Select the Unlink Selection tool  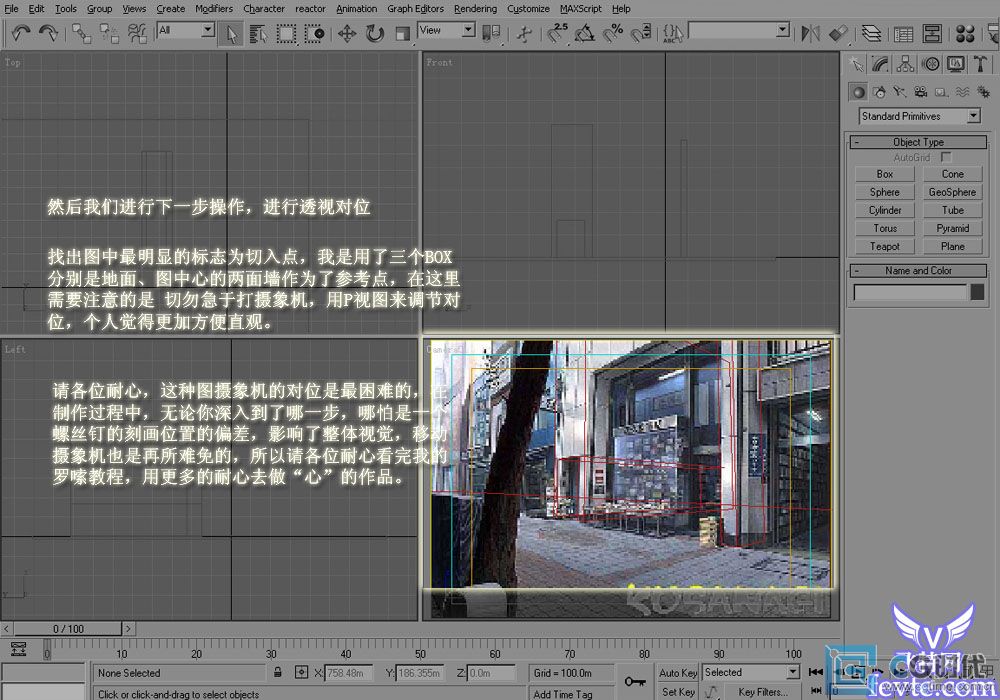click(x=109, y=33)
